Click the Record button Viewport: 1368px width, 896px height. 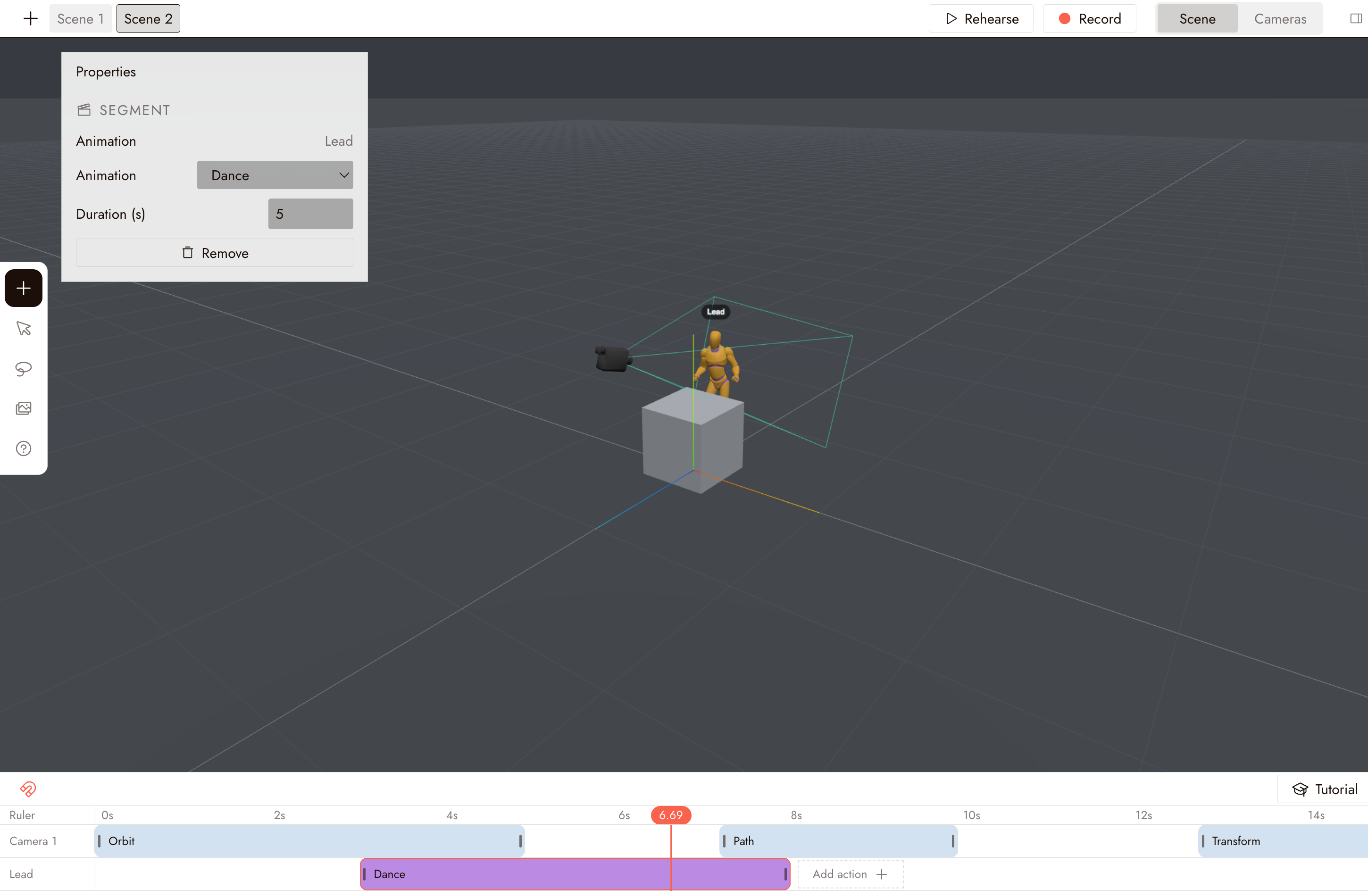1089,18
